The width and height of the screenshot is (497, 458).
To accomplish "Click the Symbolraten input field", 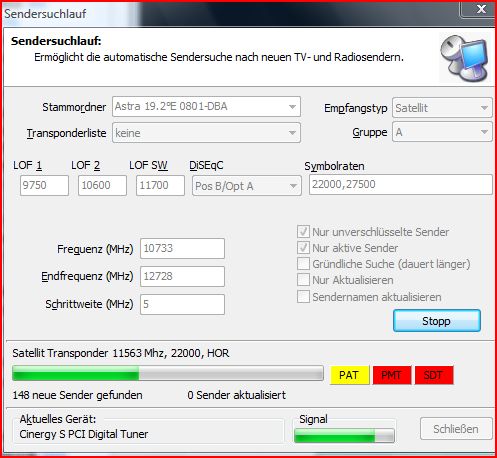I will tap(401, 184).
